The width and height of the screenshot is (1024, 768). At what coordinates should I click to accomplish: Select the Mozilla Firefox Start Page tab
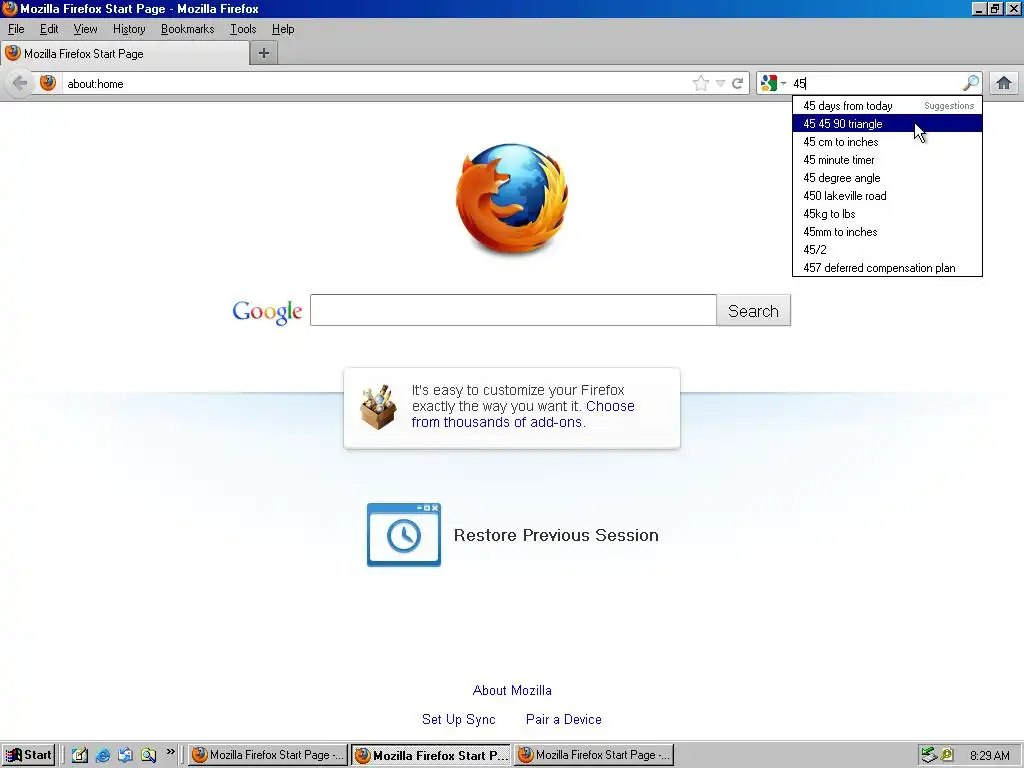[x=125, y=54]
